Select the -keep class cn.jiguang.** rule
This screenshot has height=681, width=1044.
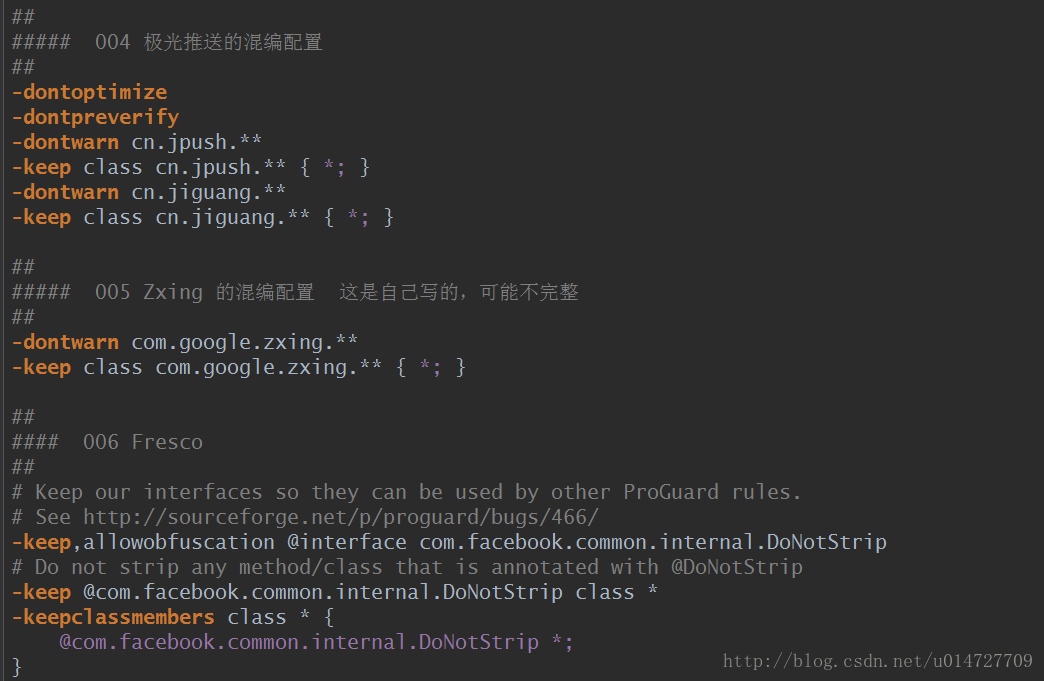[202, 218]
